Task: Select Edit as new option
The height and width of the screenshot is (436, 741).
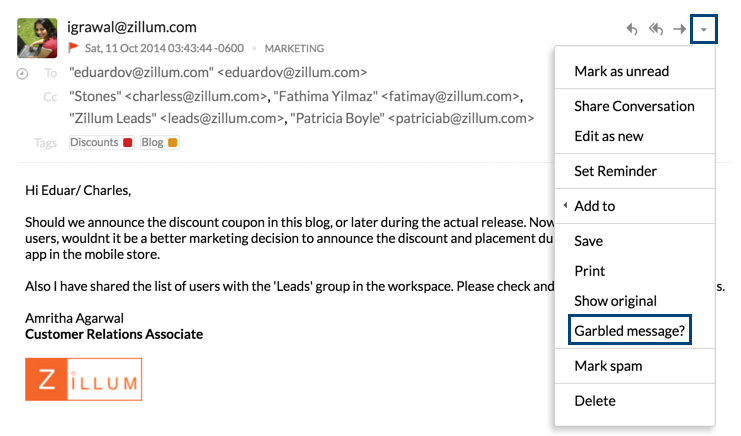Action: 635,137
